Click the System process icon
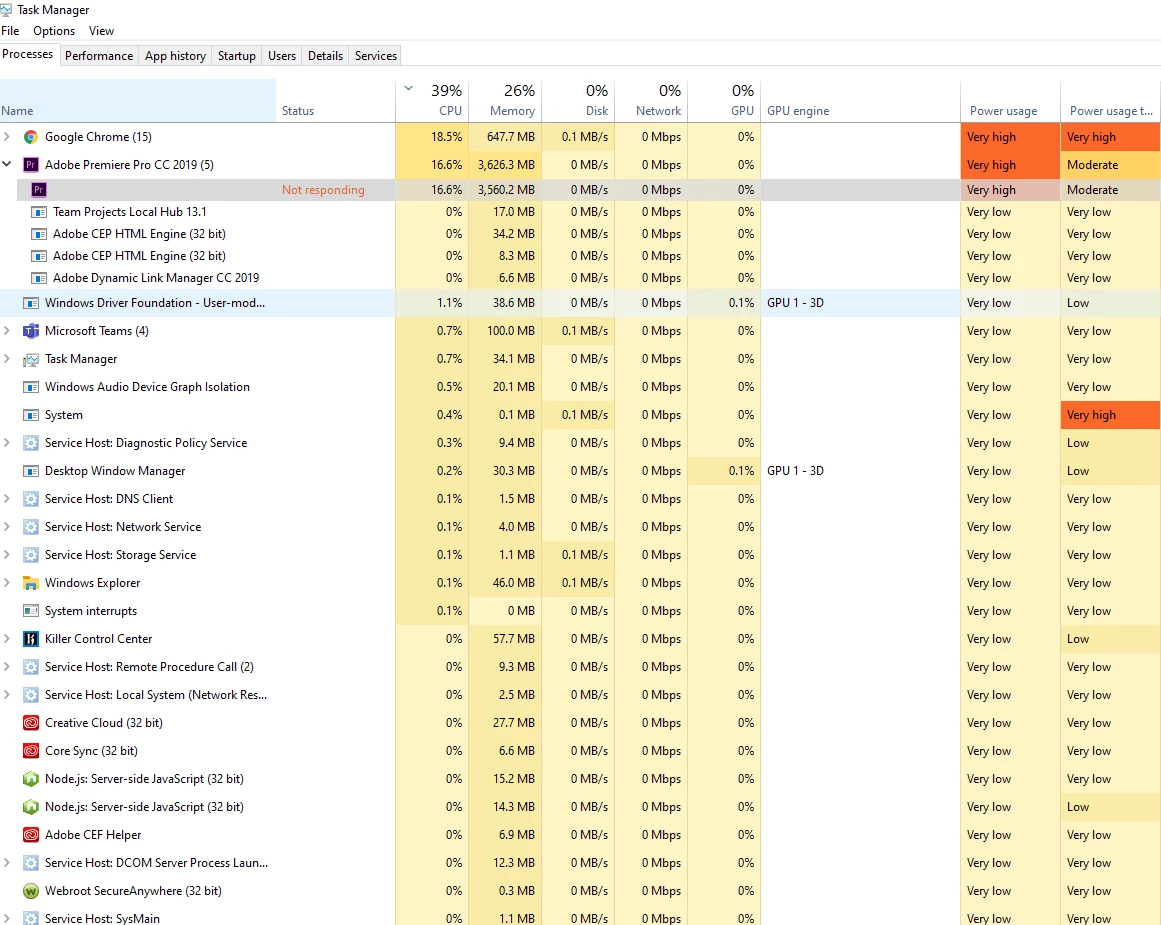Screen dimensions: 1161x925 30,415
